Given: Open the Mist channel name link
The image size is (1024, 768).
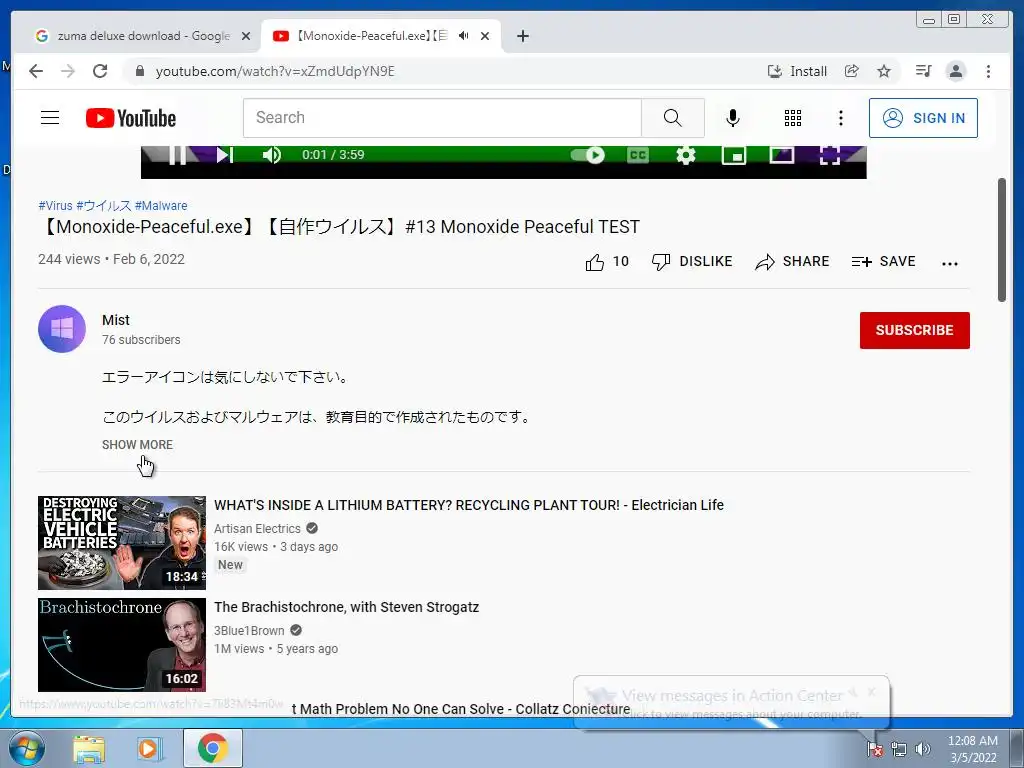Looking at the screenshot, I should coord(116,320).
